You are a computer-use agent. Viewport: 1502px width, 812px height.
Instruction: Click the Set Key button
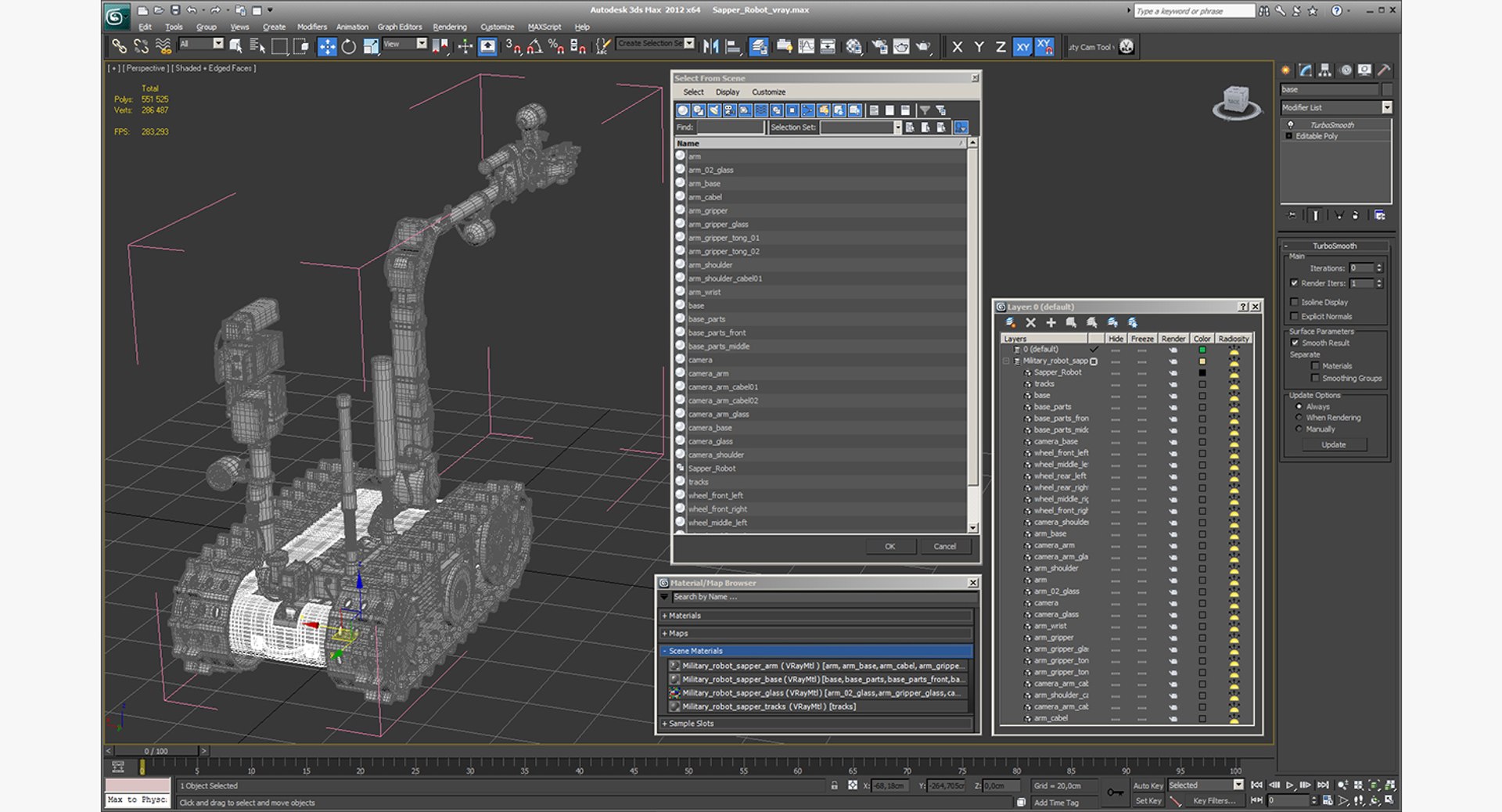pyautogui.click(x=1148, y=800)
